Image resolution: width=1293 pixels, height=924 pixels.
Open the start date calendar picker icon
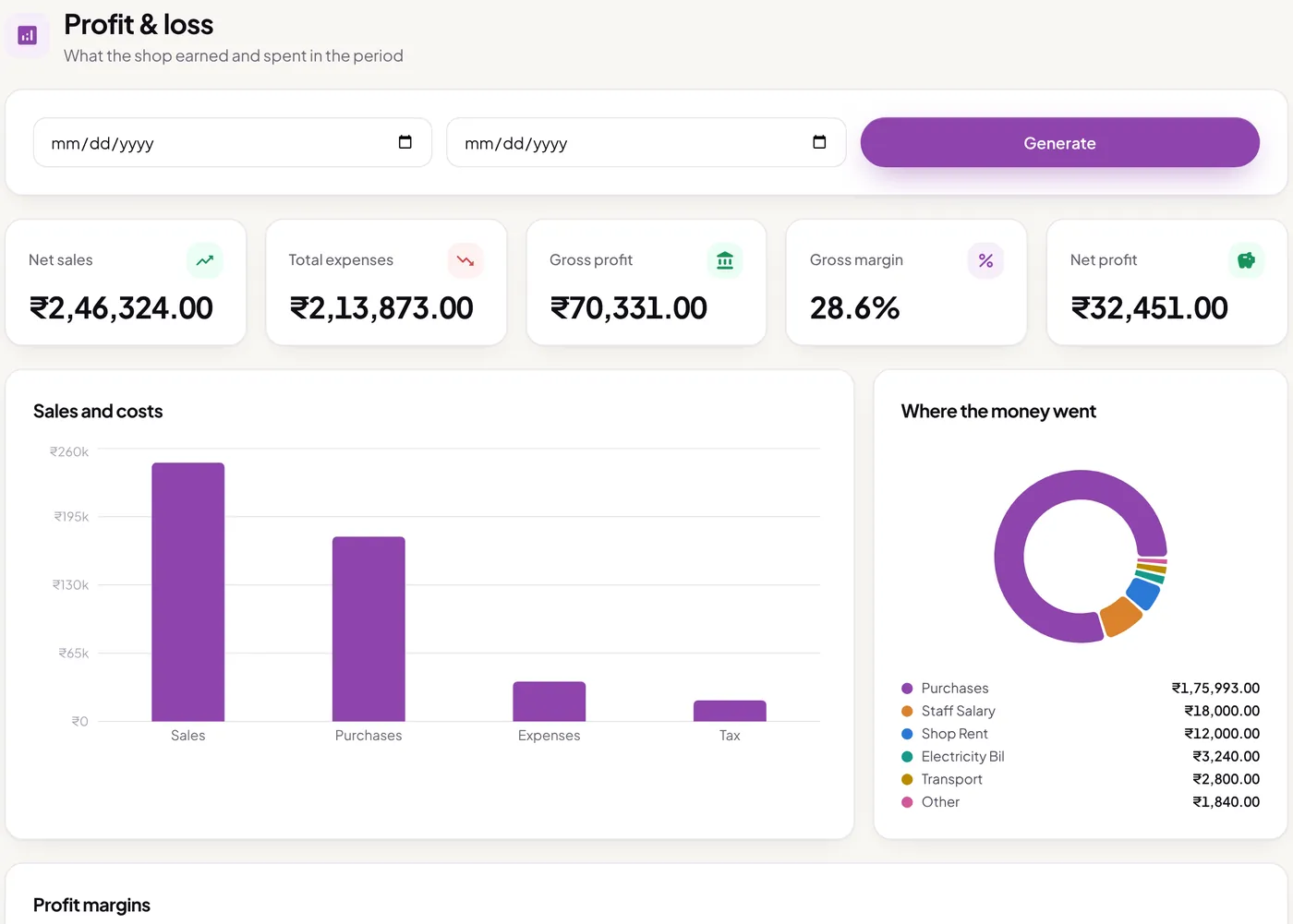(x=405, y=142)
